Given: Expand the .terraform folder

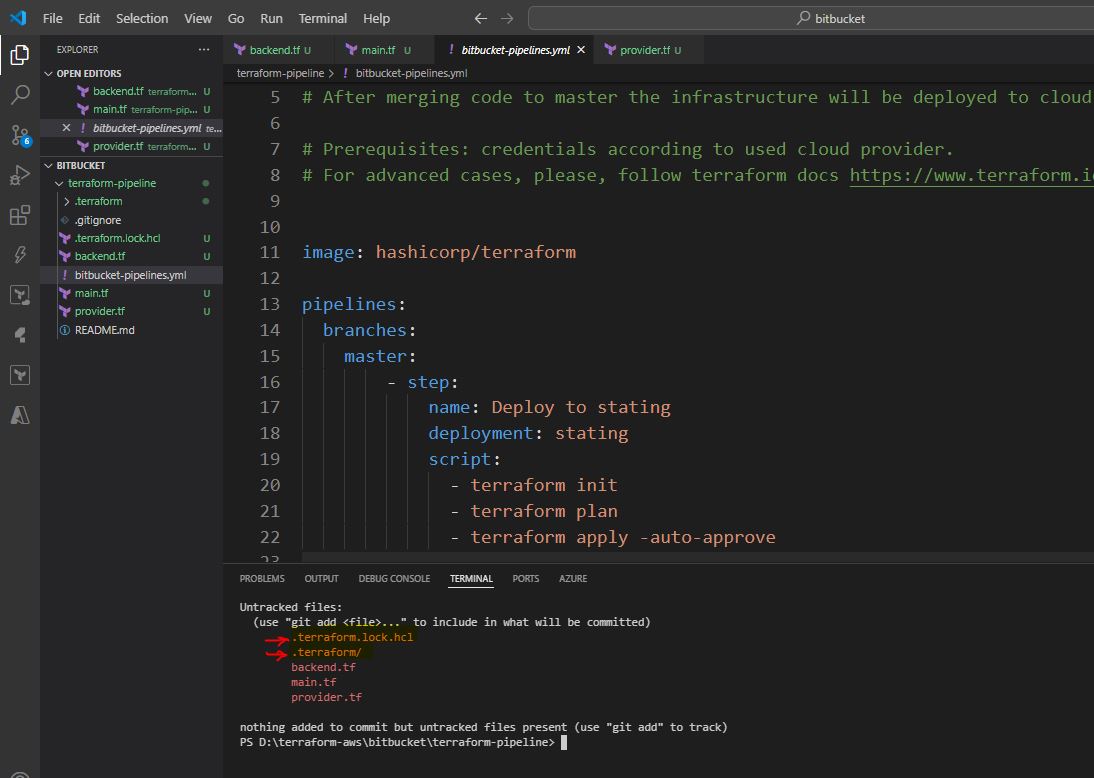Looking at the screenshot, I should [x=67, y=201].
